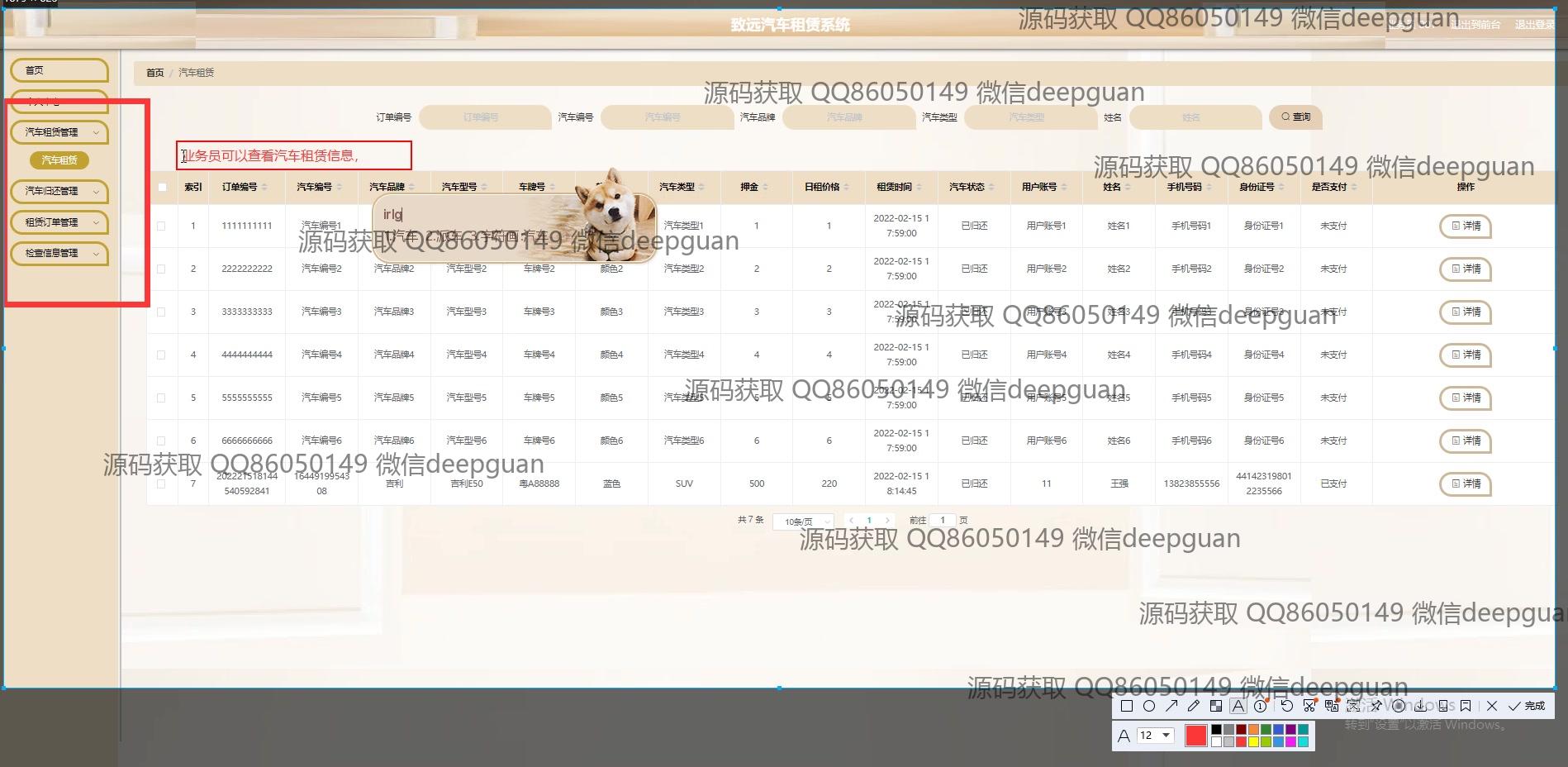The height and width of the screenshot is (767, 1568).
Task: Open 详情 for order 2222222222
Action: (1466, 269)
